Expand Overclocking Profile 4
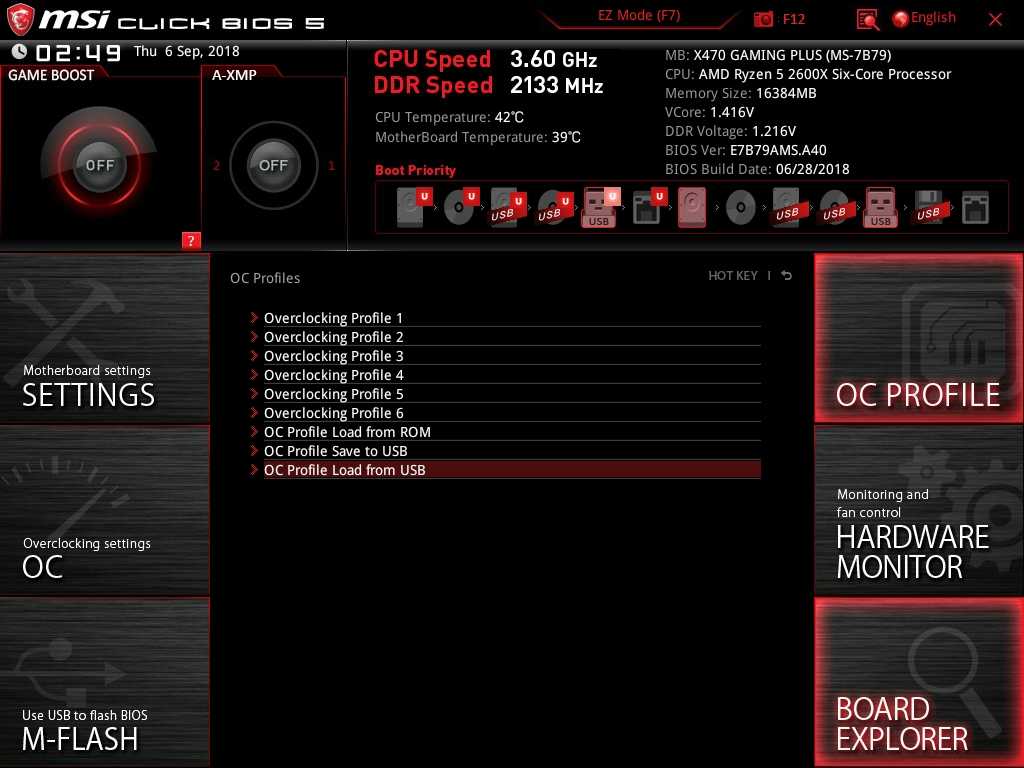 pos(333,375)
